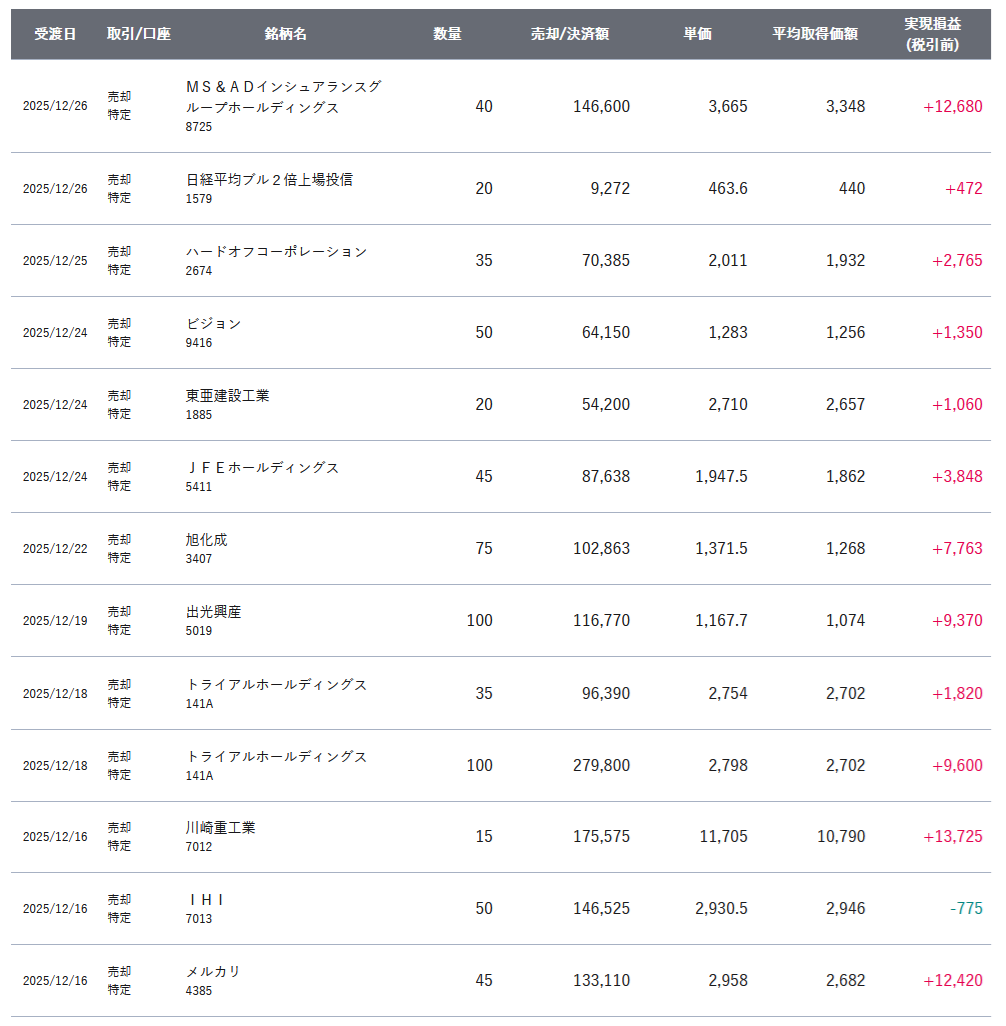1006x1026 pixels.
Task: Open the ＭＳ＆ＡＤインシュアランスグループホールディングス stock name
Action: click(x=283, y=97)
